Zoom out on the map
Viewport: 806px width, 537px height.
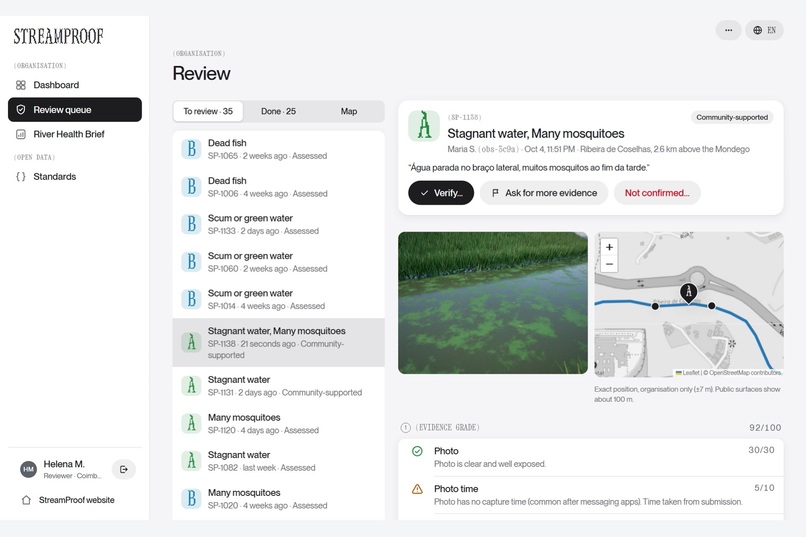coord(609,264)
